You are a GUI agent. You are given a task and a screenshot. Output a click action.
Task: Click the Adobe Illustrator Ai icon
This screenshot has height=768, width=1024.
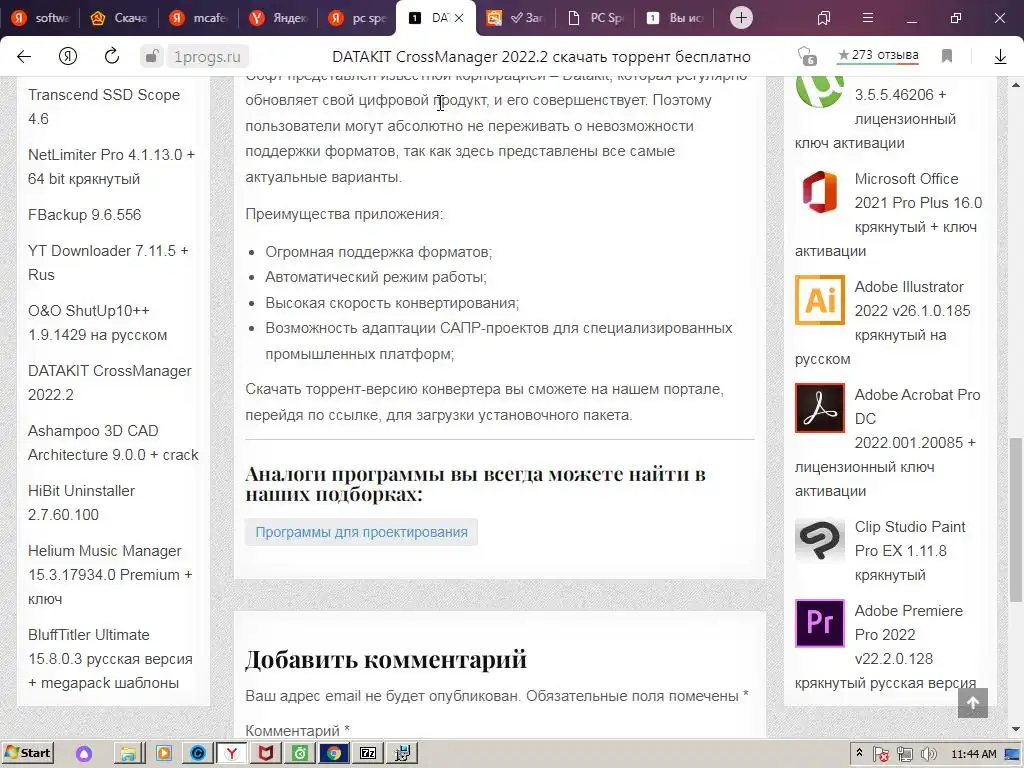[820, 300]
